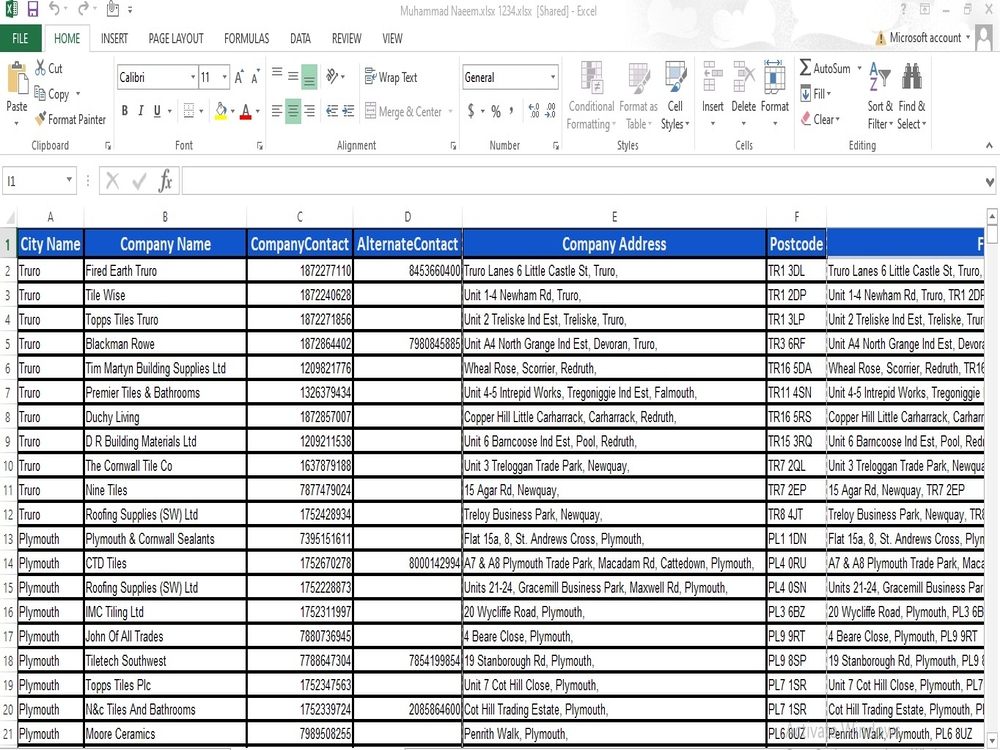
Task: Expand the Name Box dropdown arrow
Action: 69,180
